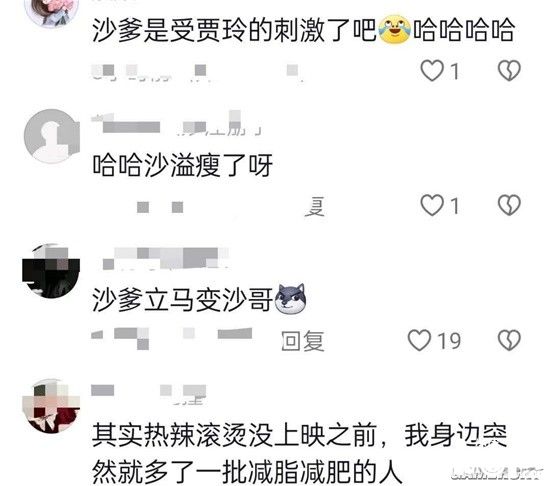This screenshot has width=550, height=486.
Task: Click 回复 under the 沙爹立马变沙哥 comment
Action: (303, 340)
